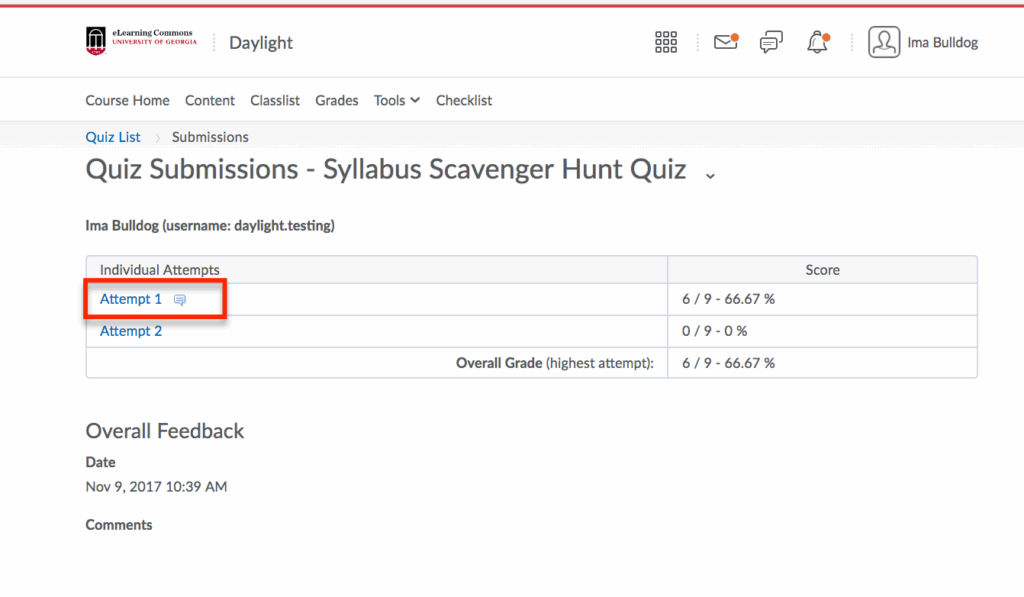Click the Daylight course title

click(261, 42)
